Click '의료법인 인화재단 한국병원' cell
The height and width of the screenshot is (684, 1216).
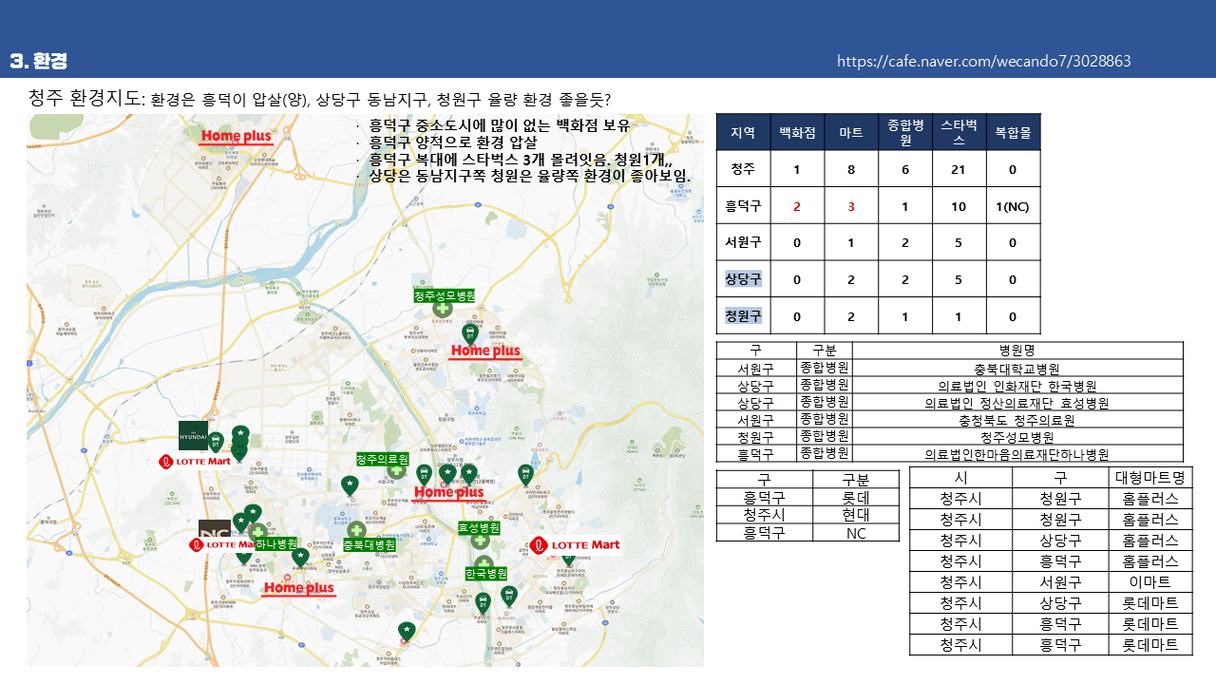pos(1017,385)
